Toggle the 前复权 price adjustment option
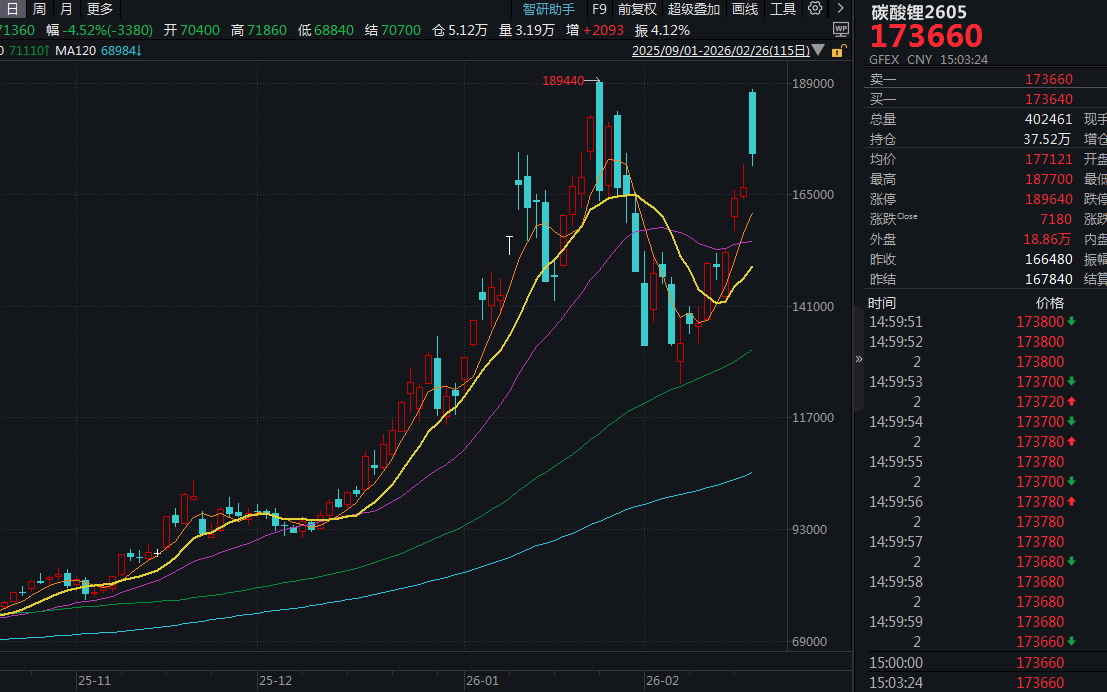 tap(637, 9)
